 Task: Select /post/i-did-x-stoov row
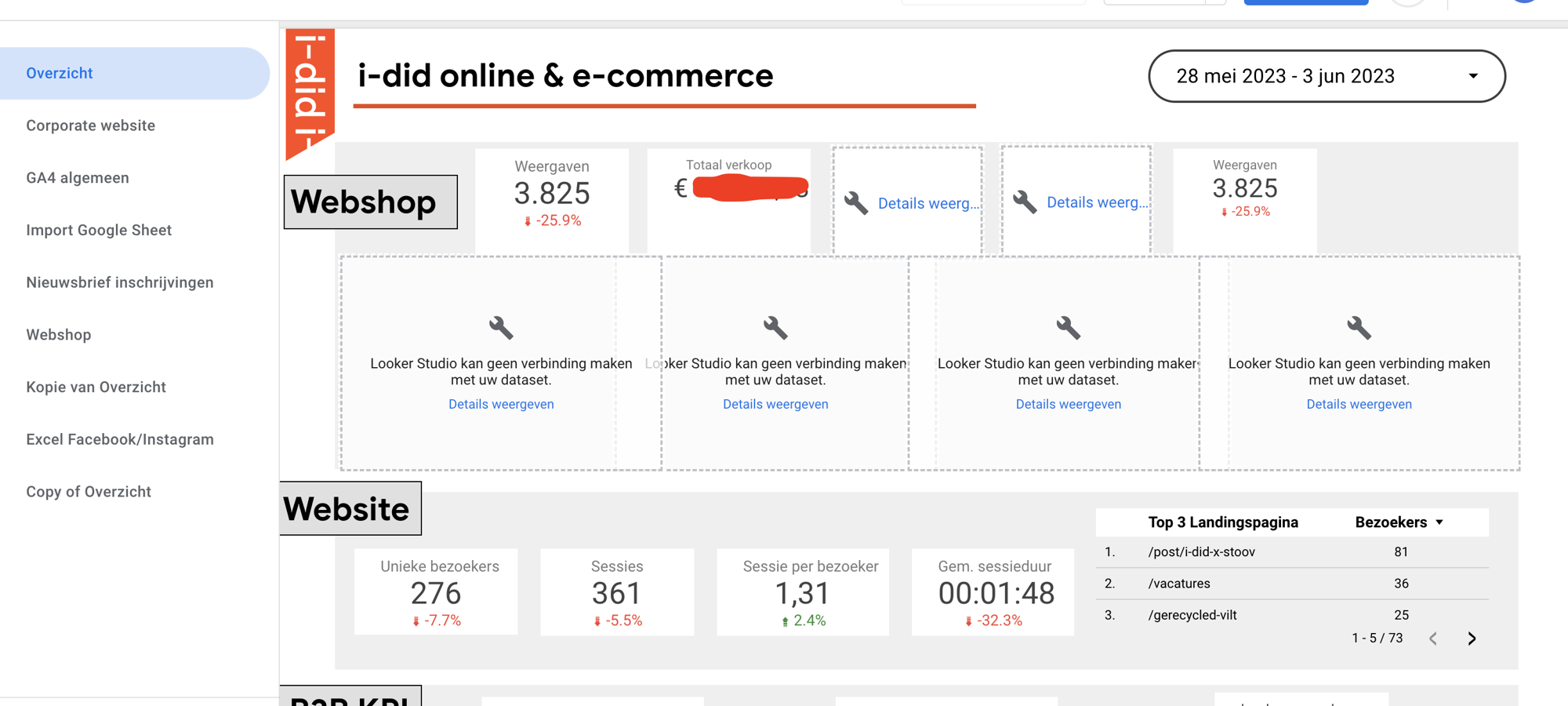click(1292, 552)
